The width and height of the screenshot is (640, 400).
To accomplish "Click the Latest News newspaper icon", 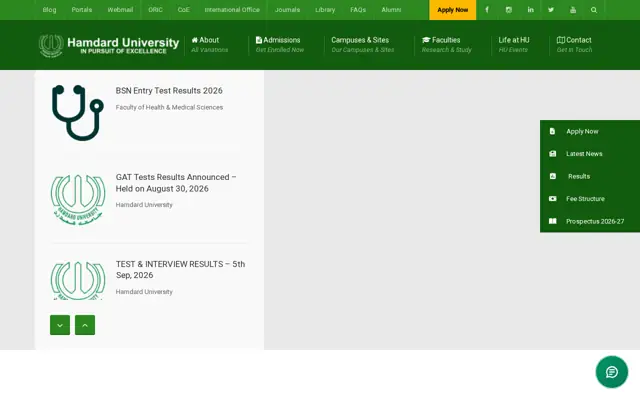I will (552, 153).
